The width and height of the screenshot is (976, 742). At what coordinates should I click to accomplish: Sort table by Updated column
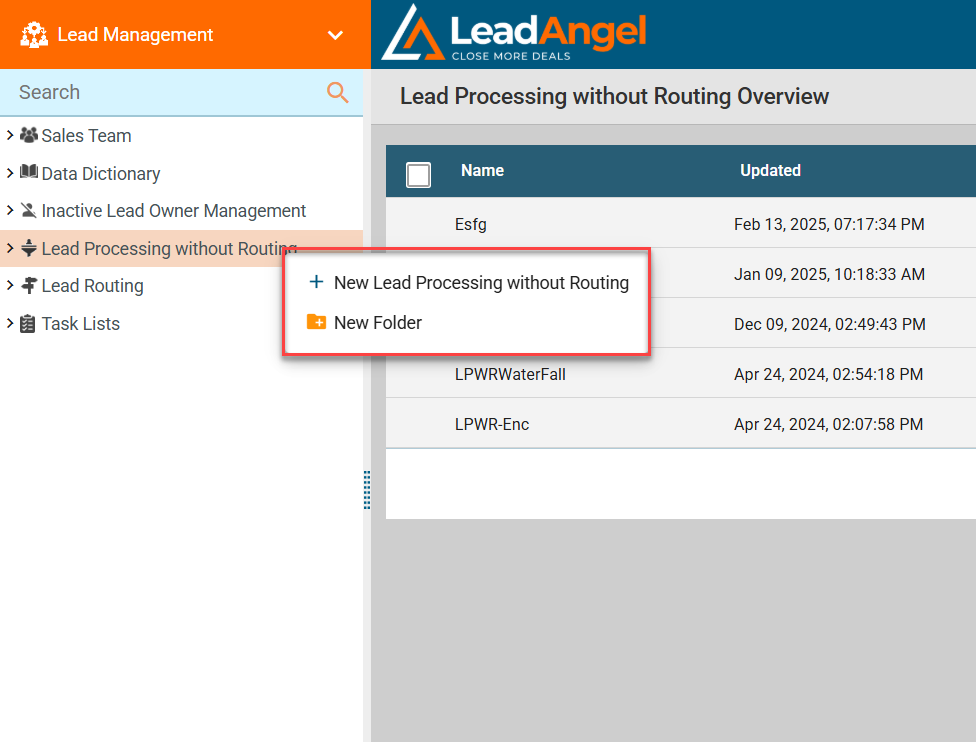[770, 171]
